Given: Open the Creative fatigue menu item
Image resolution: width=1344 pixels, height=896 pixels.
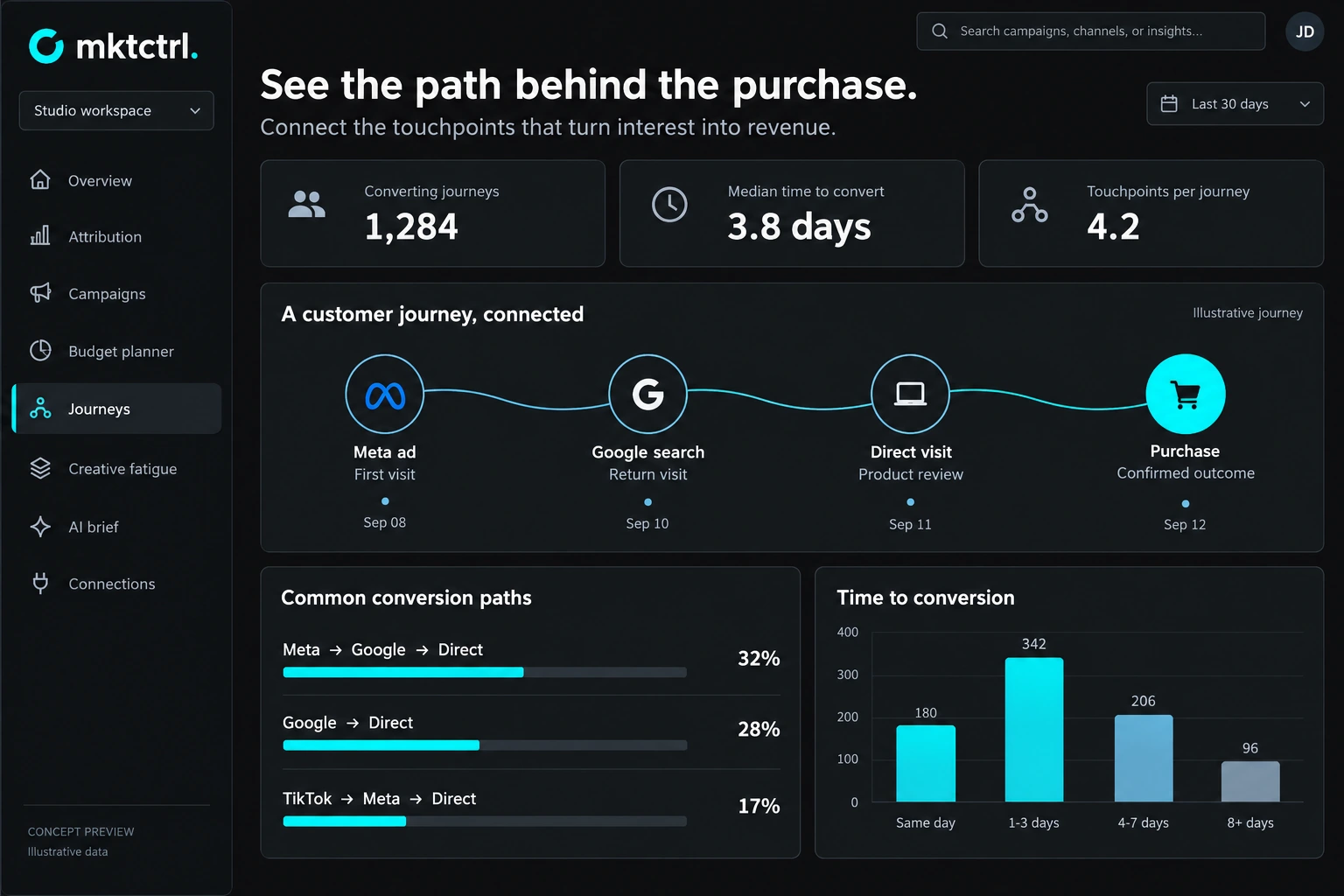Looking at the screenshot, I should coord(116,469).
